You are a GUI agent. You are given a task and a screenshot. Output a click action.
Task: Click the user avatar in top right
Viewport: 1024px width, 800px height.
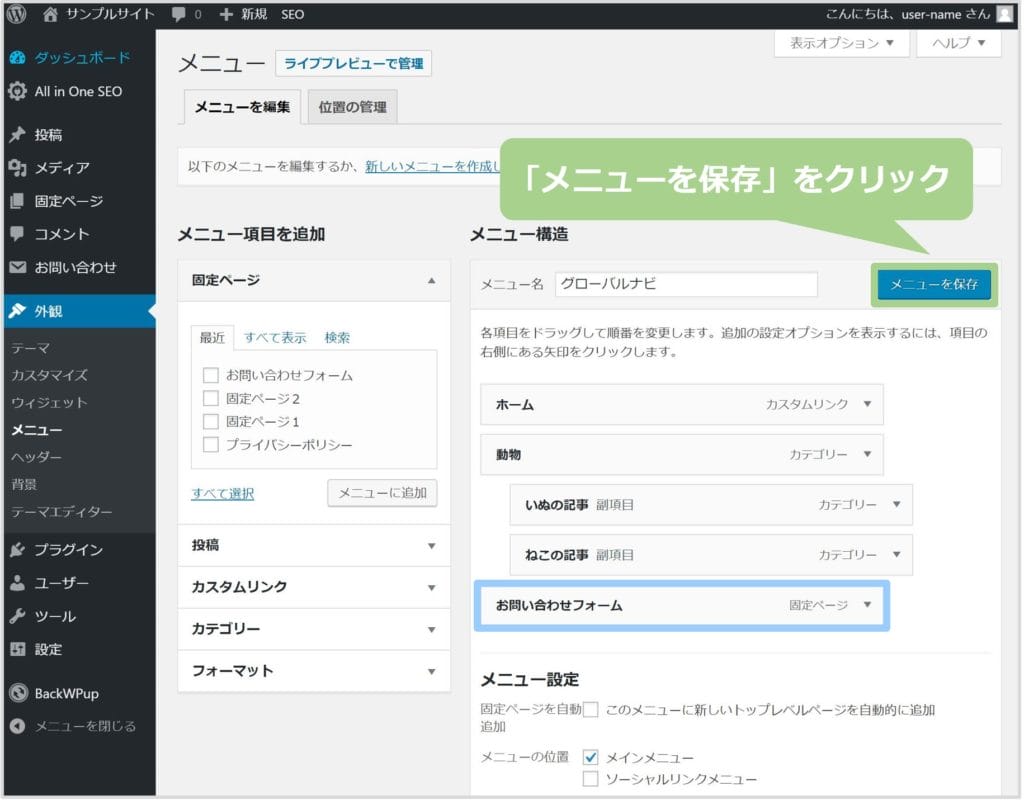pos(1003,14)
